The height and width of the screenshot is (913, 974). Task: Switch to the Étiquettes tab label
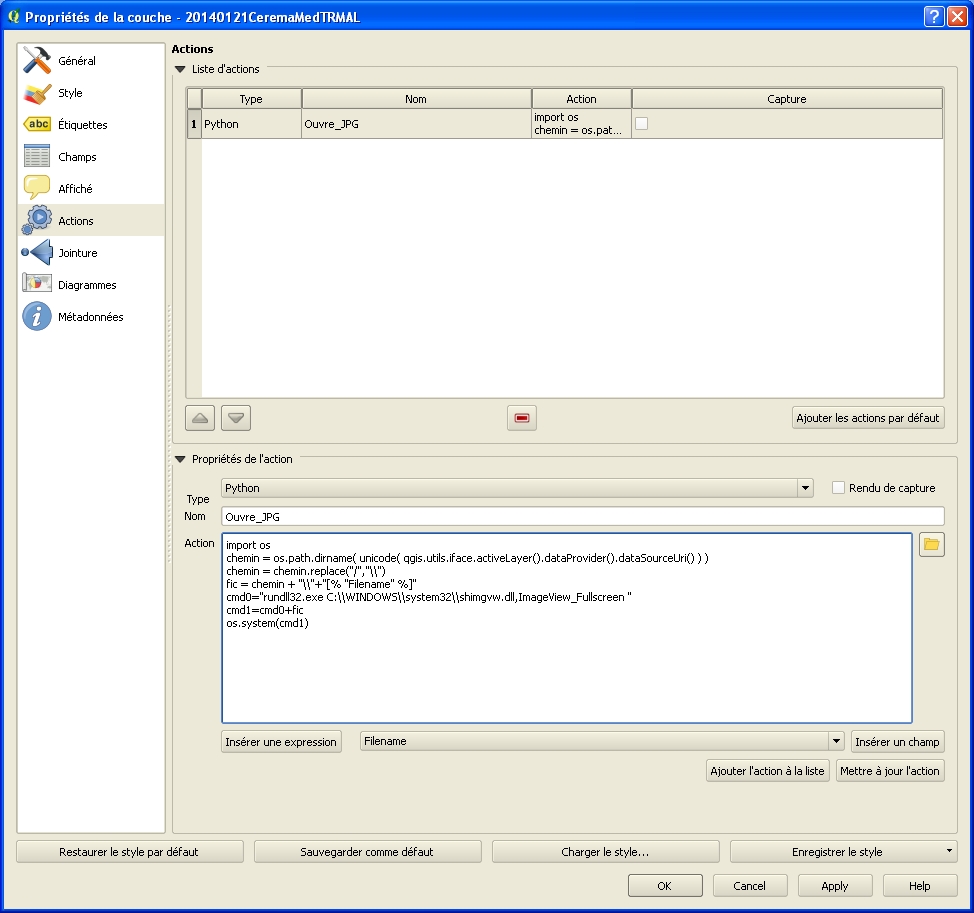83,125
